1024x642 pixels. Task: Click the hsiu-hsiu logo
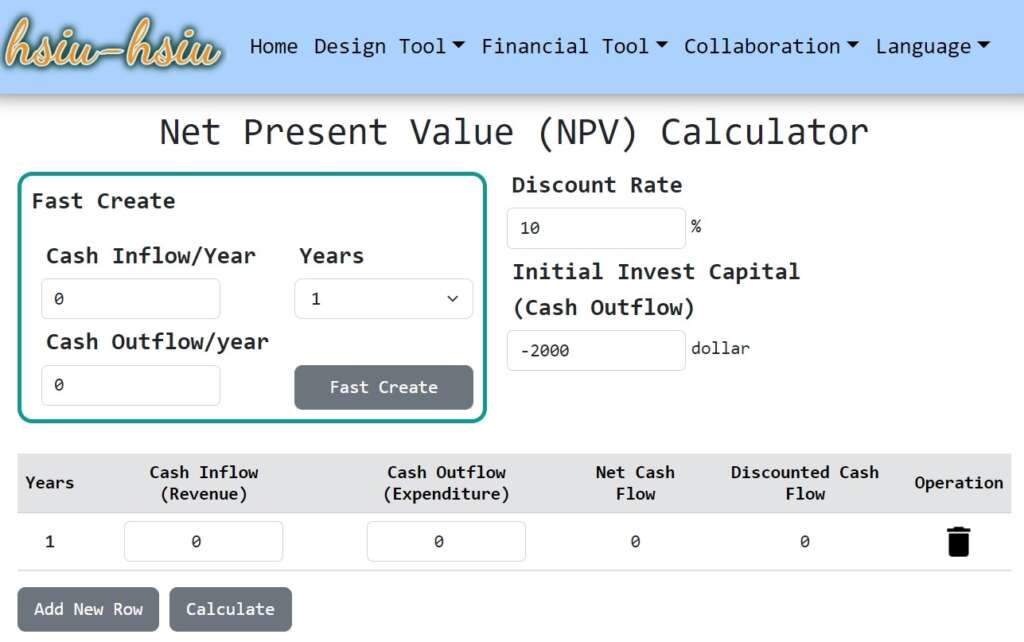(x=112, y=44)
